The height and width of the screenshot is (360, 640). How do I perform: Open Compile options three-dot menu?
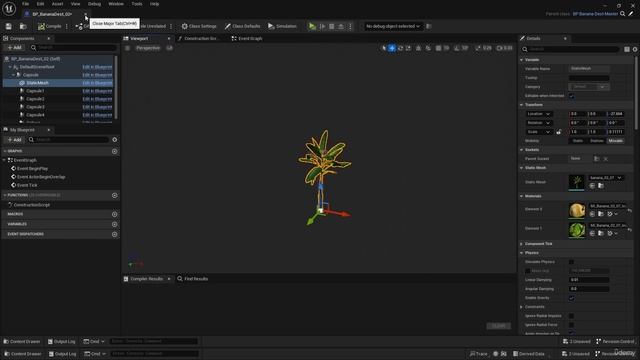[67, 26]
